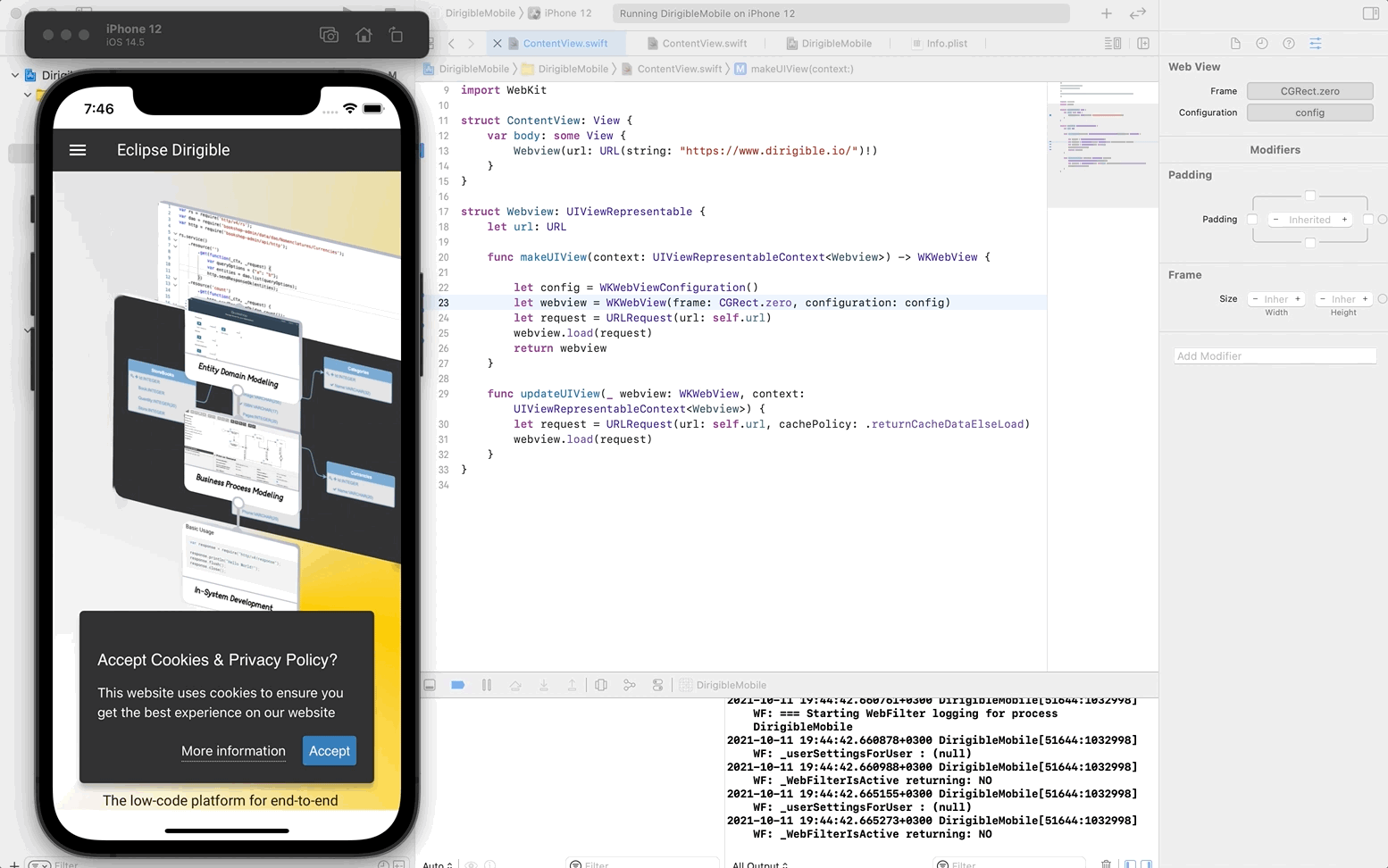Viewport: 1388px width, 868px height.
Task: Toggle breakpoints activation in debug bar
Action: coord(458,685)
